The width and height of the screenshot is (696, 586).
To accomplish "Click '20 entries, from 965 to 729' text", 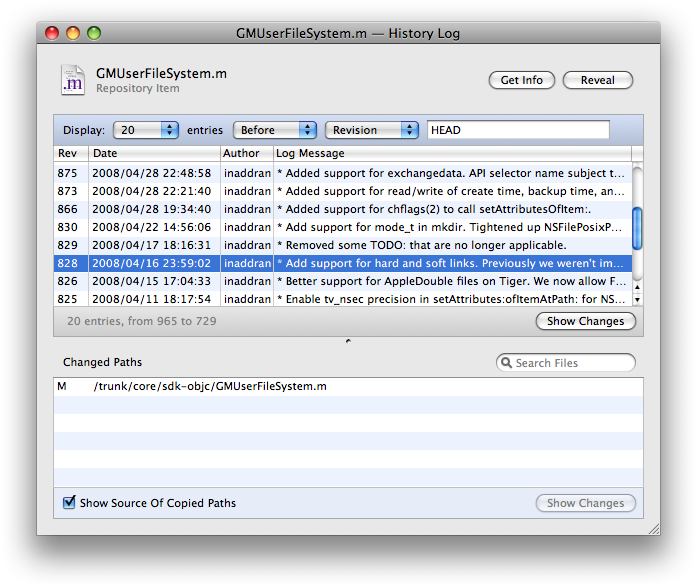I will coord(142,321).
